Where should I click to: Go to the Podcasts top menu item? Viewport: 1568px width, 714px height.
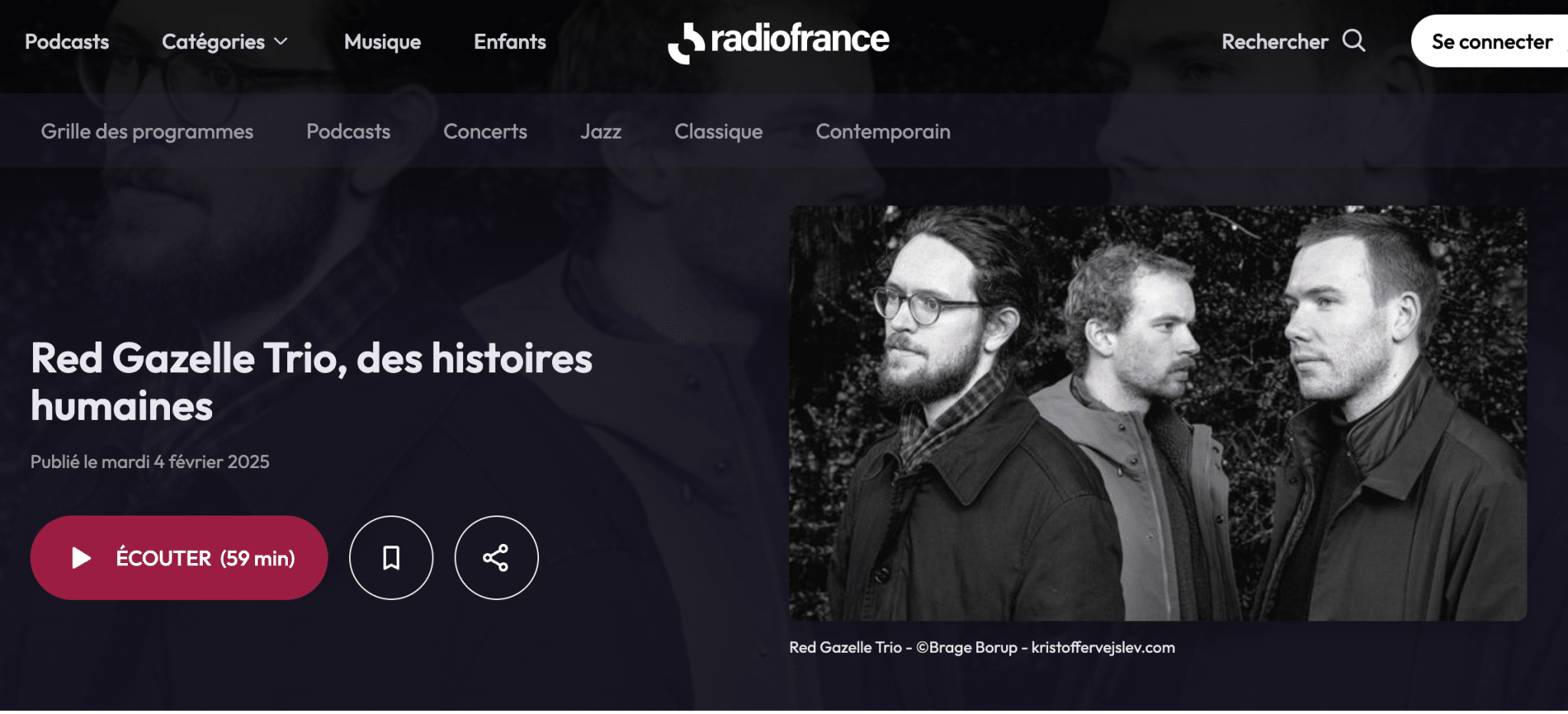pyautogui.click(x=67, y=41)
